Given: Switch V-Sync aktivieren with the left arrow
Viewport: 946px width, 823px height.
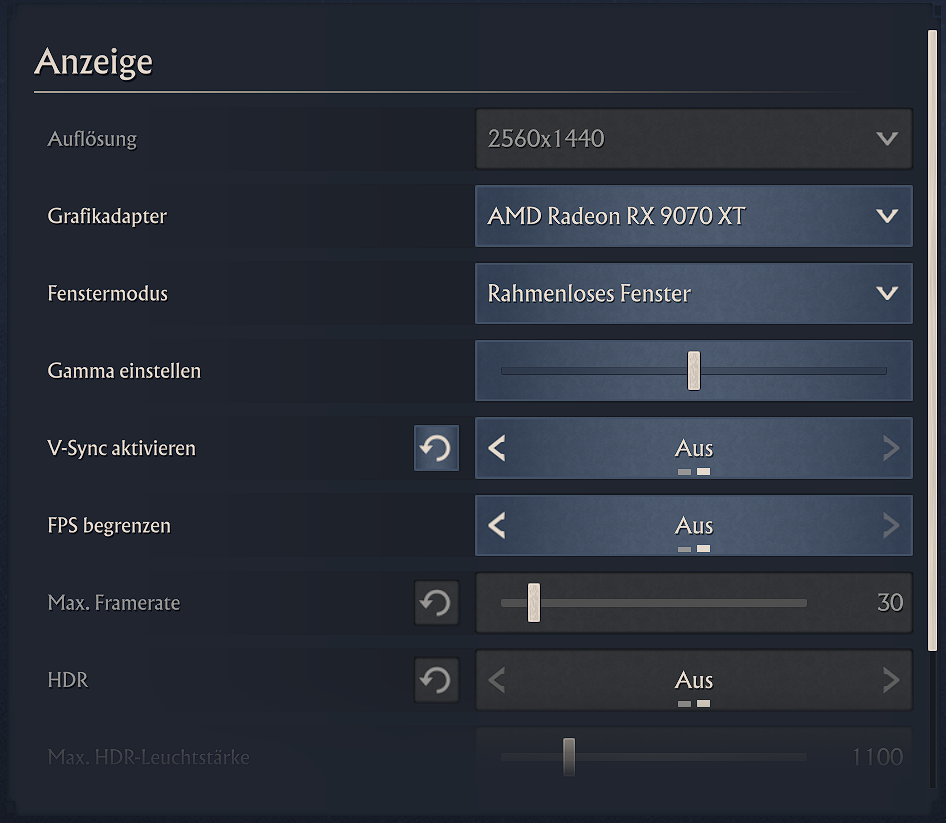Looking at the screenshot, I should [x=497, y=448].
